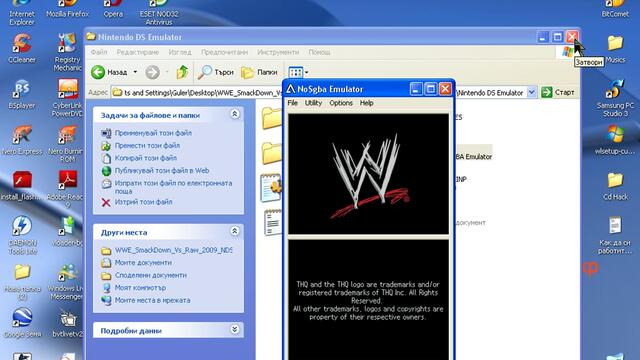Open the Изглед menu in Explorer window
Screen dimensions: 640x360
click(180, 52)
